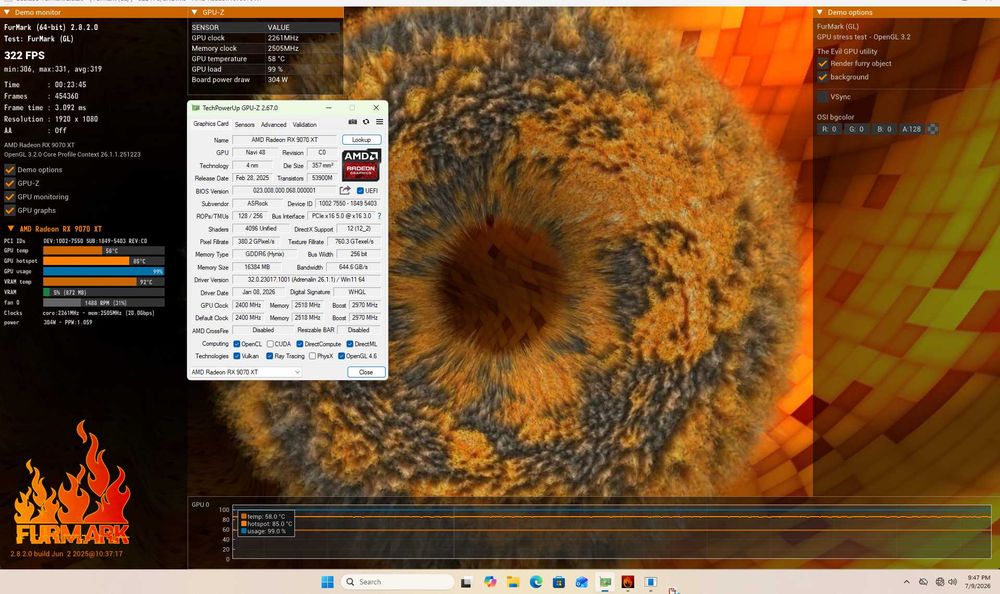
Task: Click the OSI bgcolor picker icon
Action: click(932, 129)
